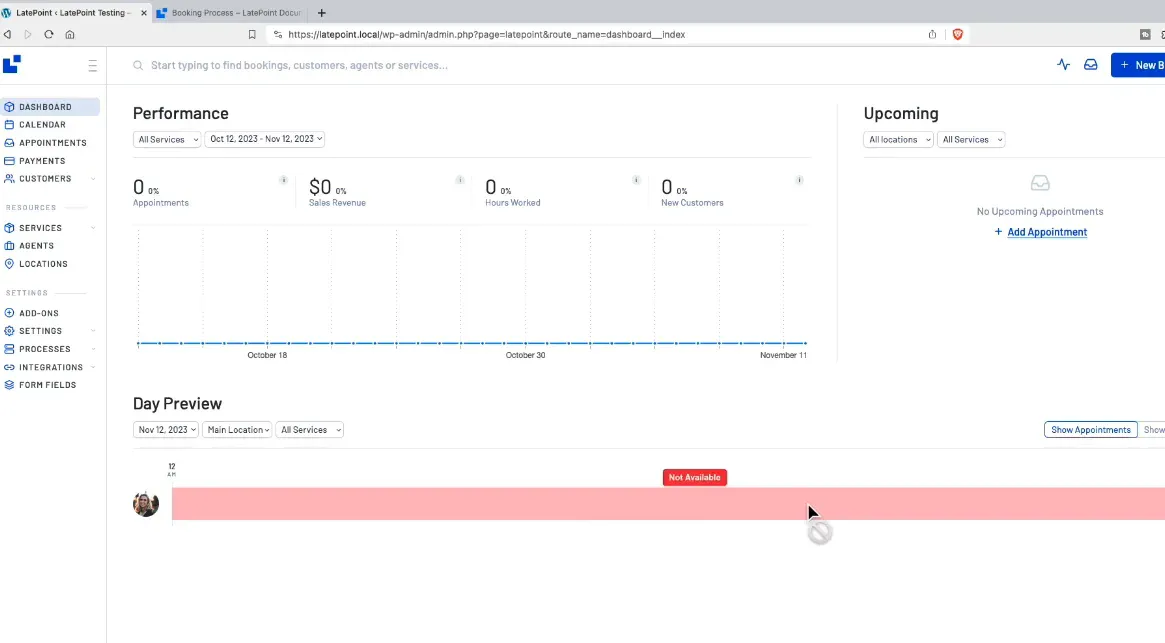Reload the page with browser refresh icon

[x=48, y=34]
